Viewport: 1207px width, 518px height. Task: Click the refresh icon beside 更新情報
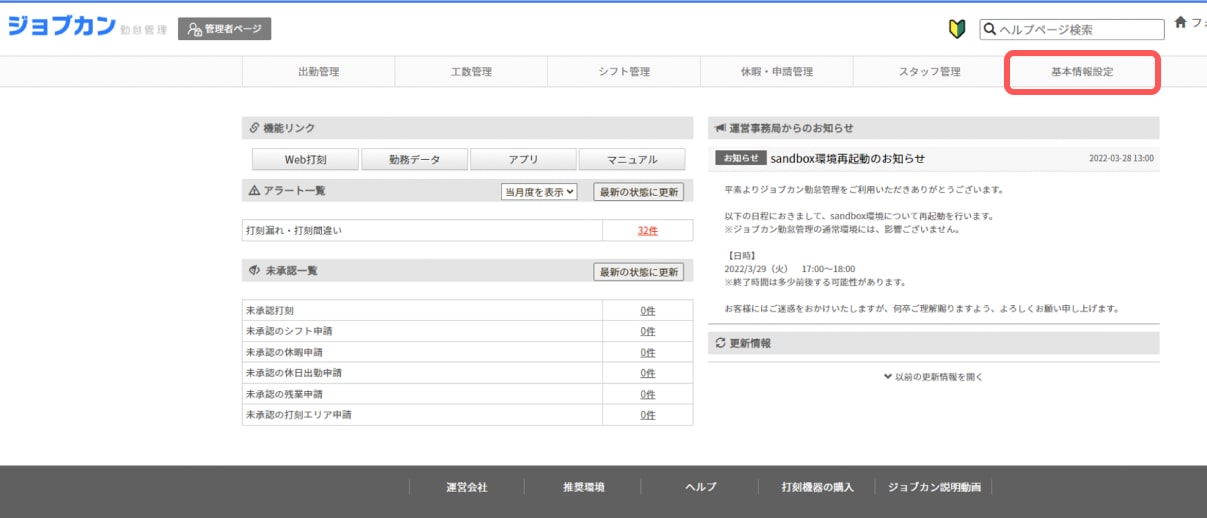tap(720, 343)
